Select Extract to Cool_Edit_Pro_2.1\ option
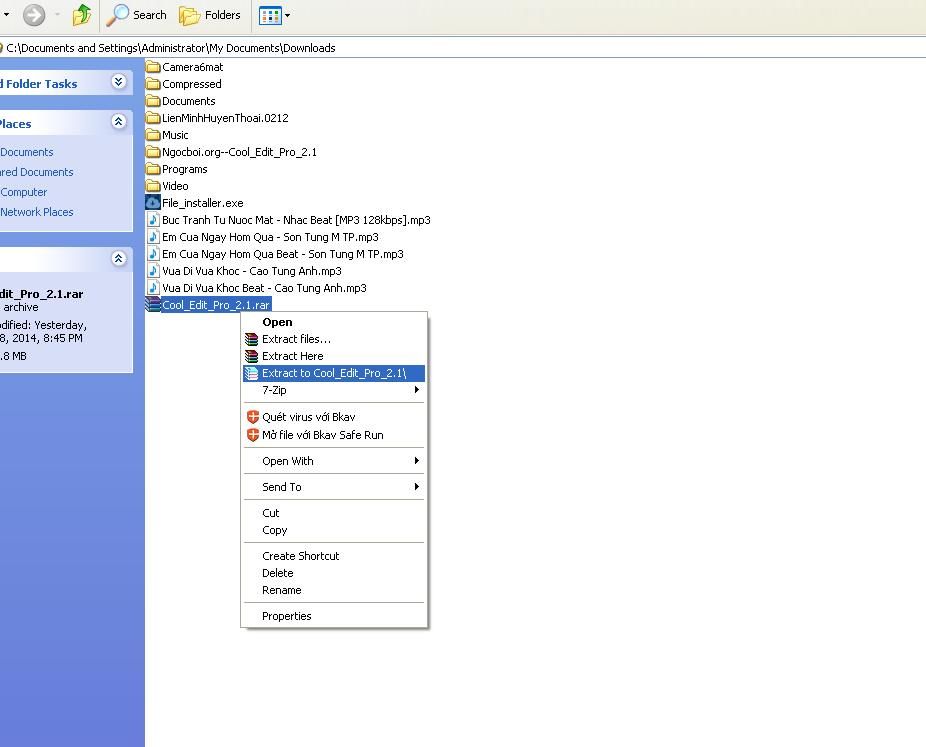926x747 pixels. (x=333, y=373)
